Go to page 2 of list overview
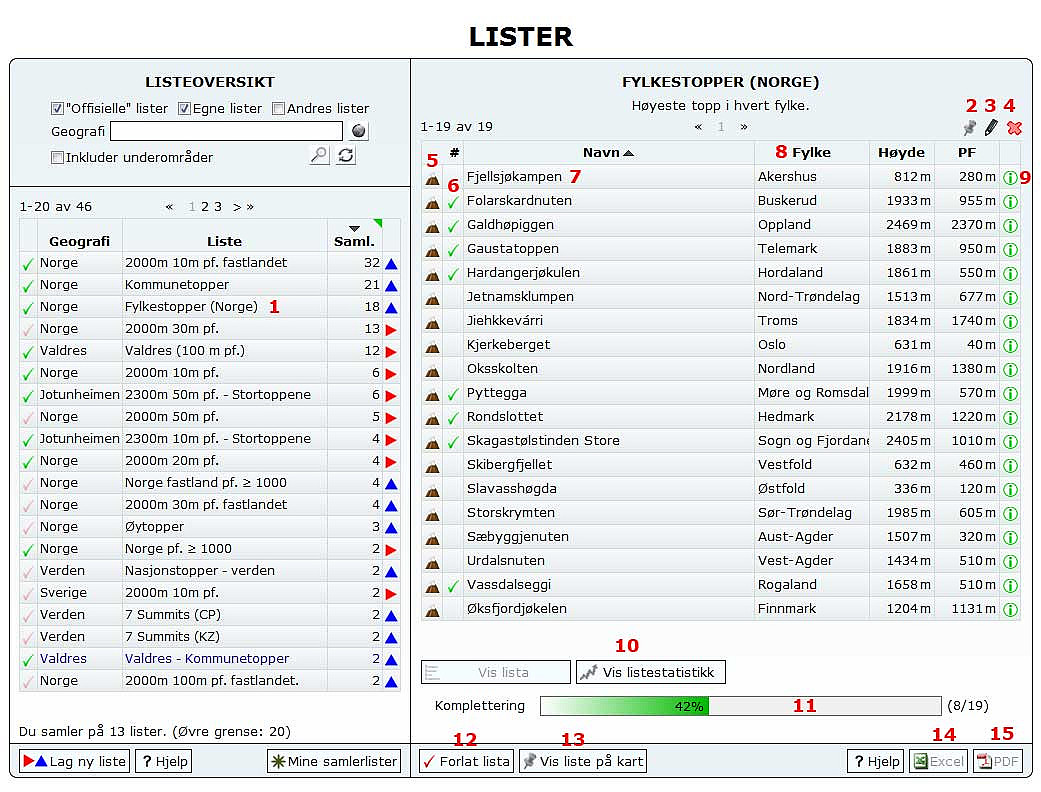Screen dimensions: 1041x792 pos(205,206)
